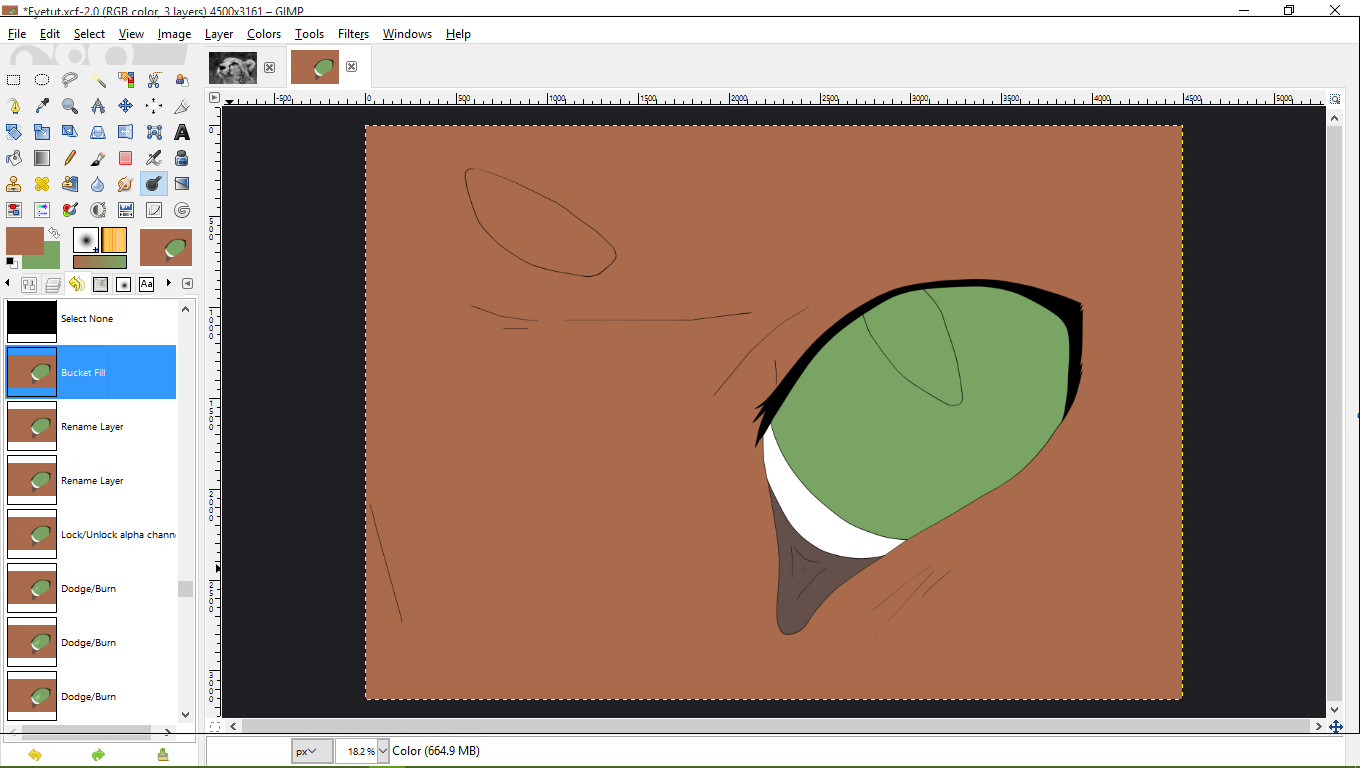Select the Rectangle Select tool
Viewport: 1360px width, 768px height.
tap(14, 80)
